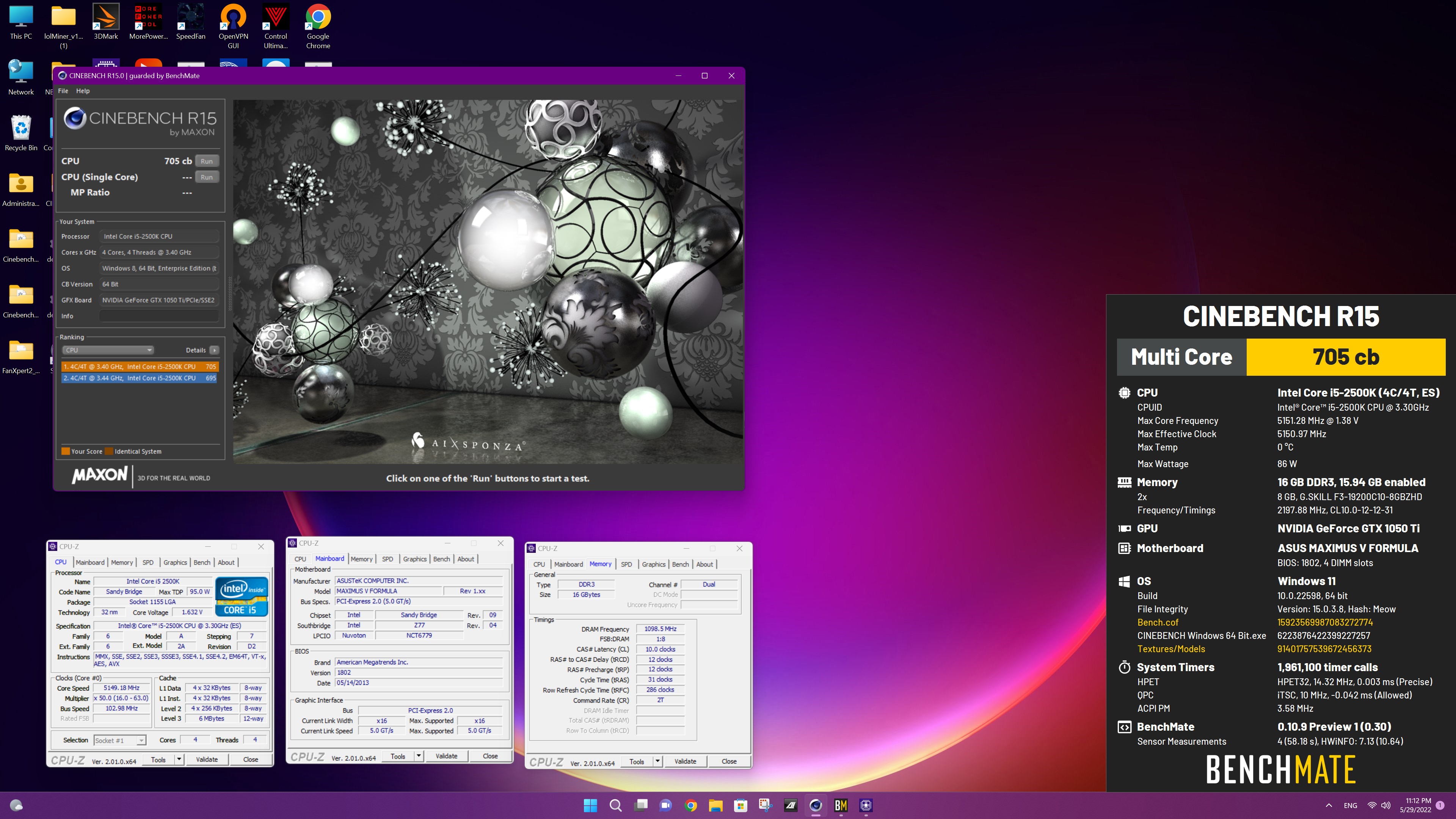Image resolution: width=1456 pixels, height=819 pixels.
Task: Open the Windows Start menu
Action: pos(590,805)
